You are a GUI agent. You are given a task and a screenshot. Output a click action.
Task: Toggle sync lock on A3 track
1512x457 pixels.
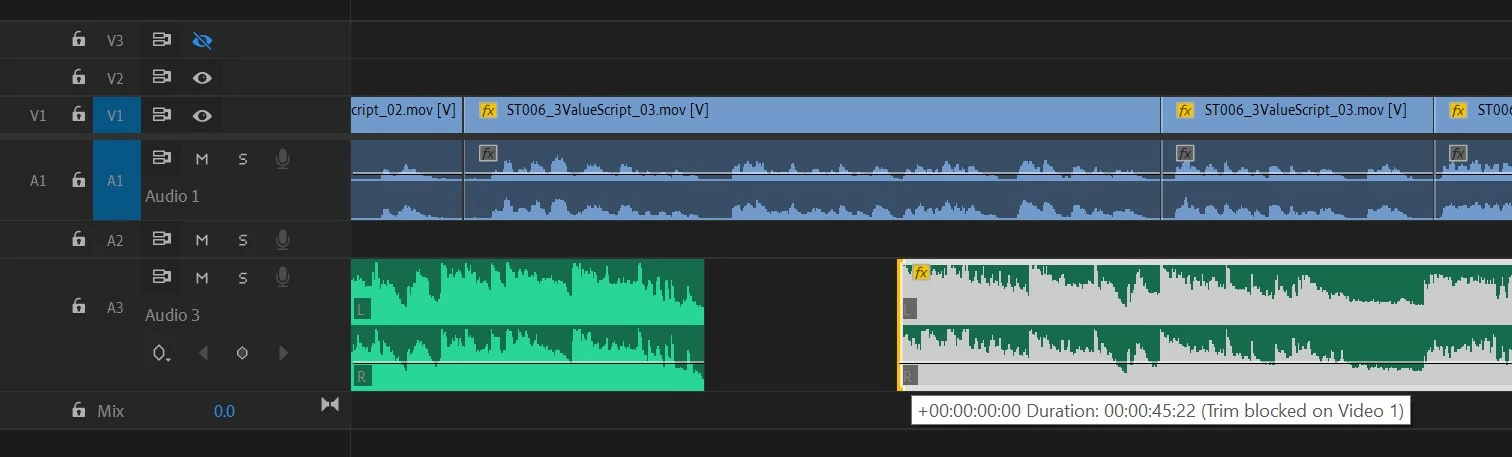161,276
